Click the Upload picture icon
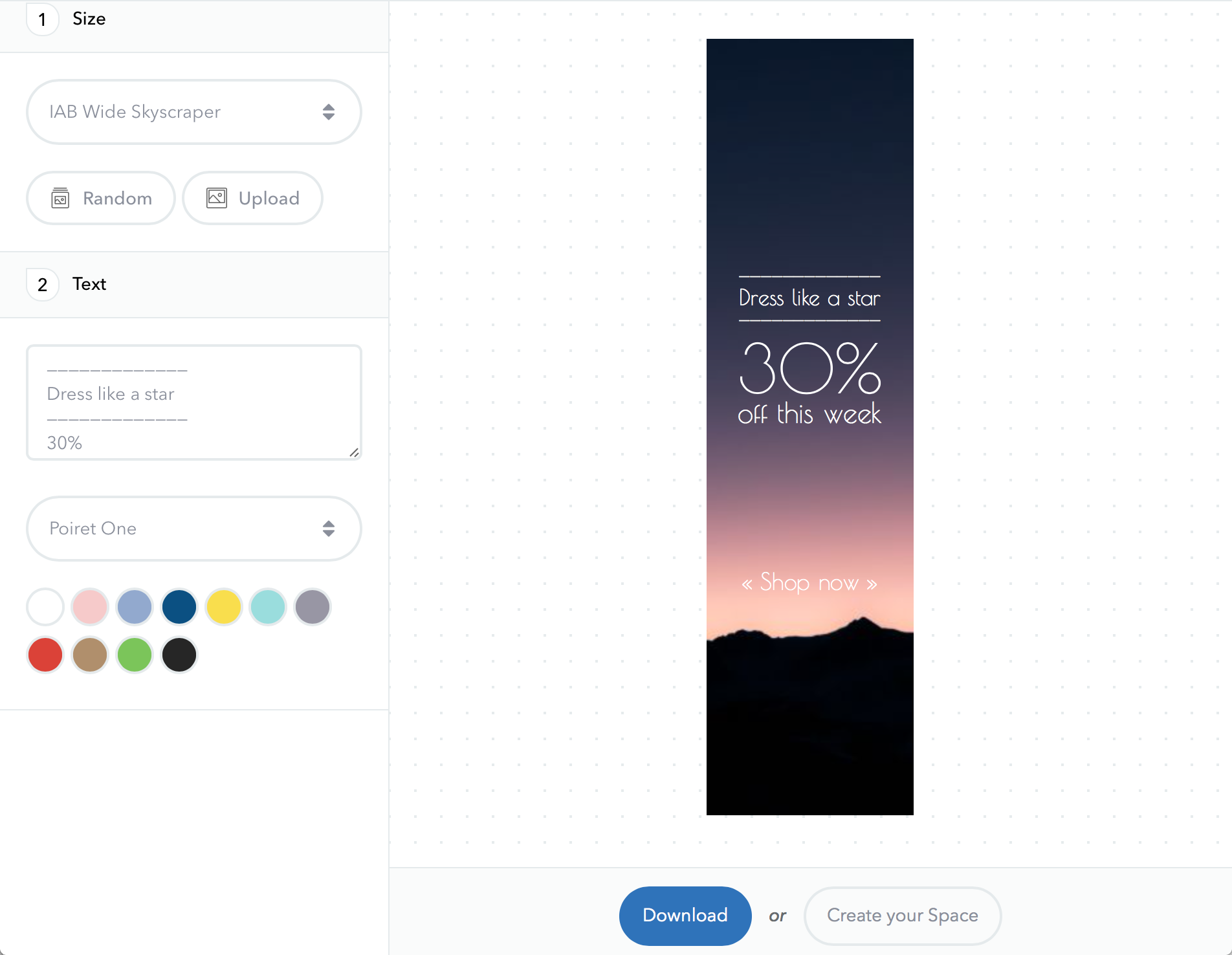Screen dimensions: 1232x955 [x=216, y=198]
